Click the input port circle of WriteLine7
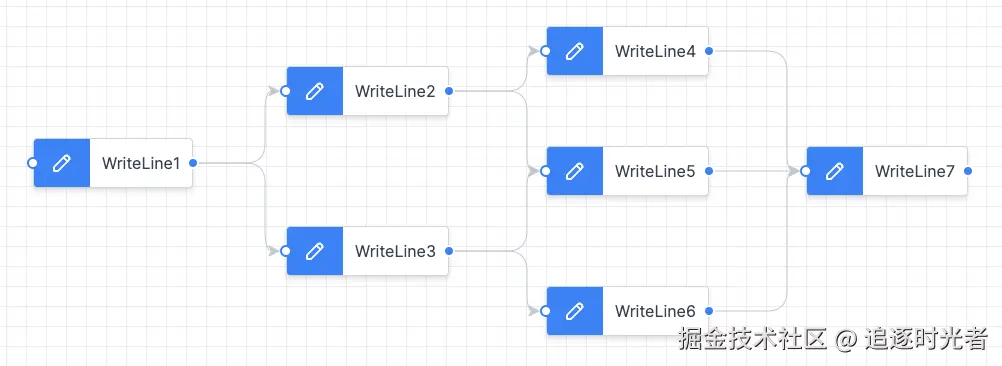The height and width of the screenshot is (366, 1002). coord(805,171)
